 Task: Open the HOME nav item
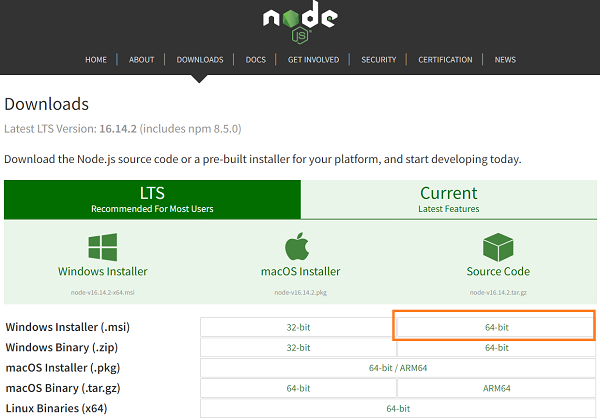coord(96,60)
